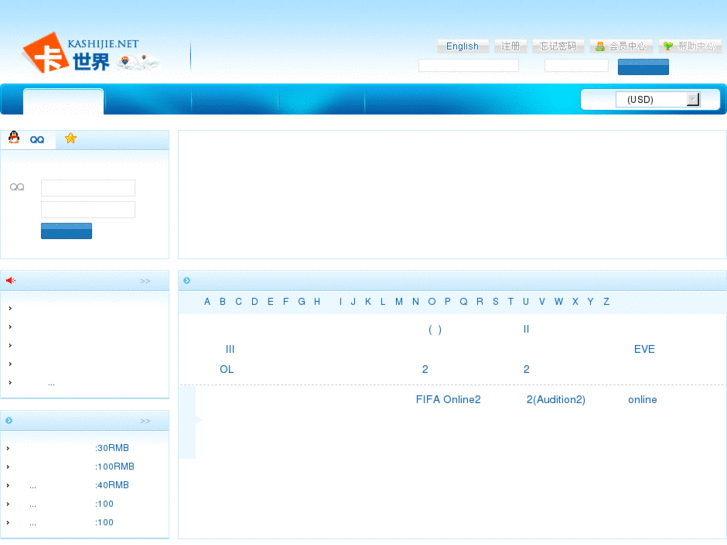Select the highlighted first navigation tab
The width and height of the screenshot is (727, 545).
point(63,101)
